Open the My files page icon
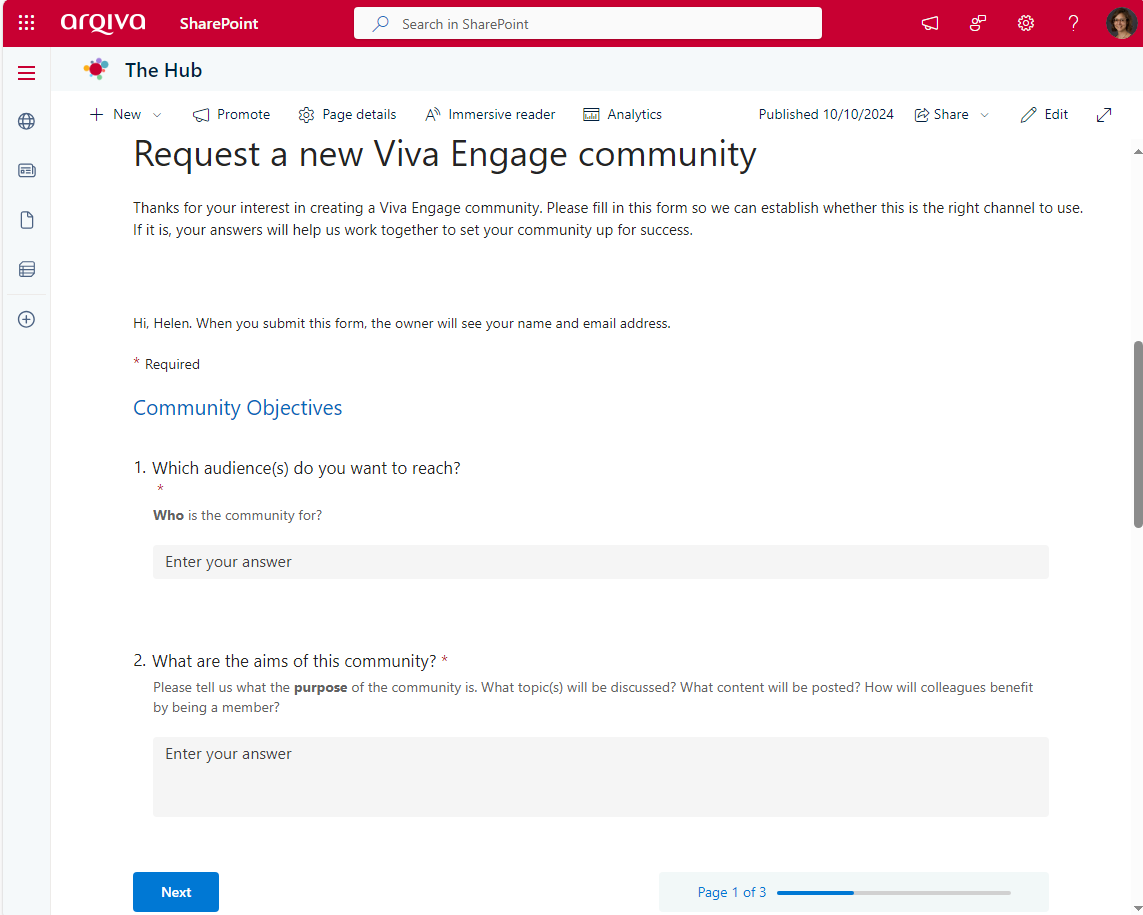This screenshot has width=1143, height=915. coord(26,220)
